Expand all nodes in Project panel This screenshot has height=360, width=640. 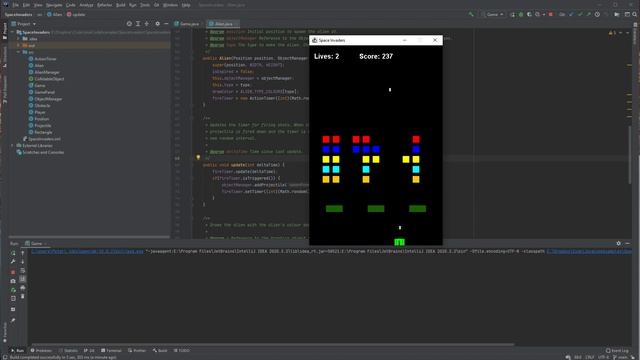[138, 24]
